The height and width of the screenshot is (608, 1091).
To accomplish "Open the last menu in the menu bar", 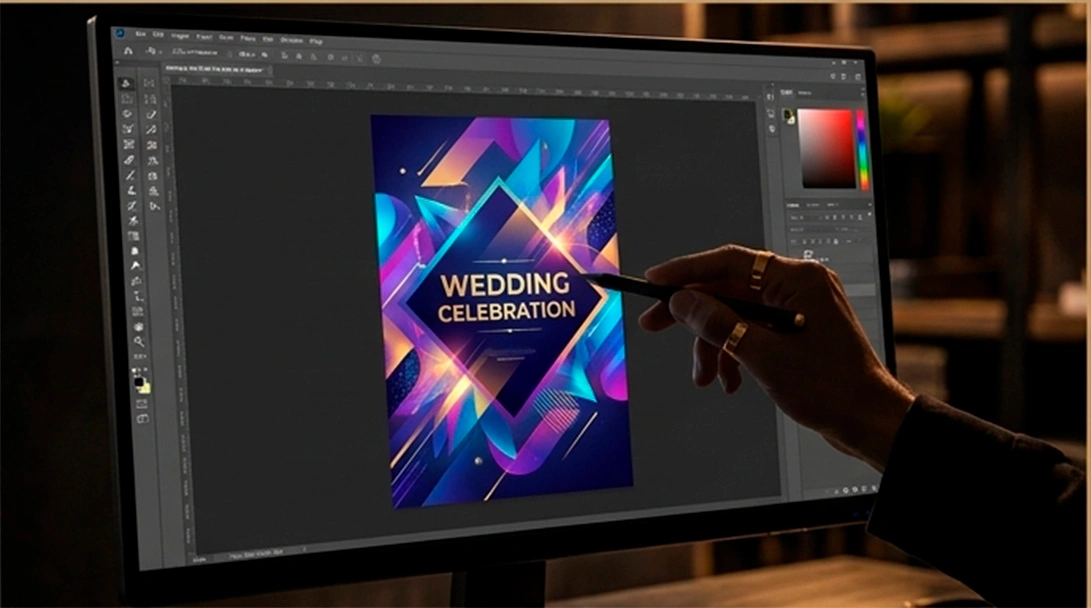I will [x=316, y=41].
